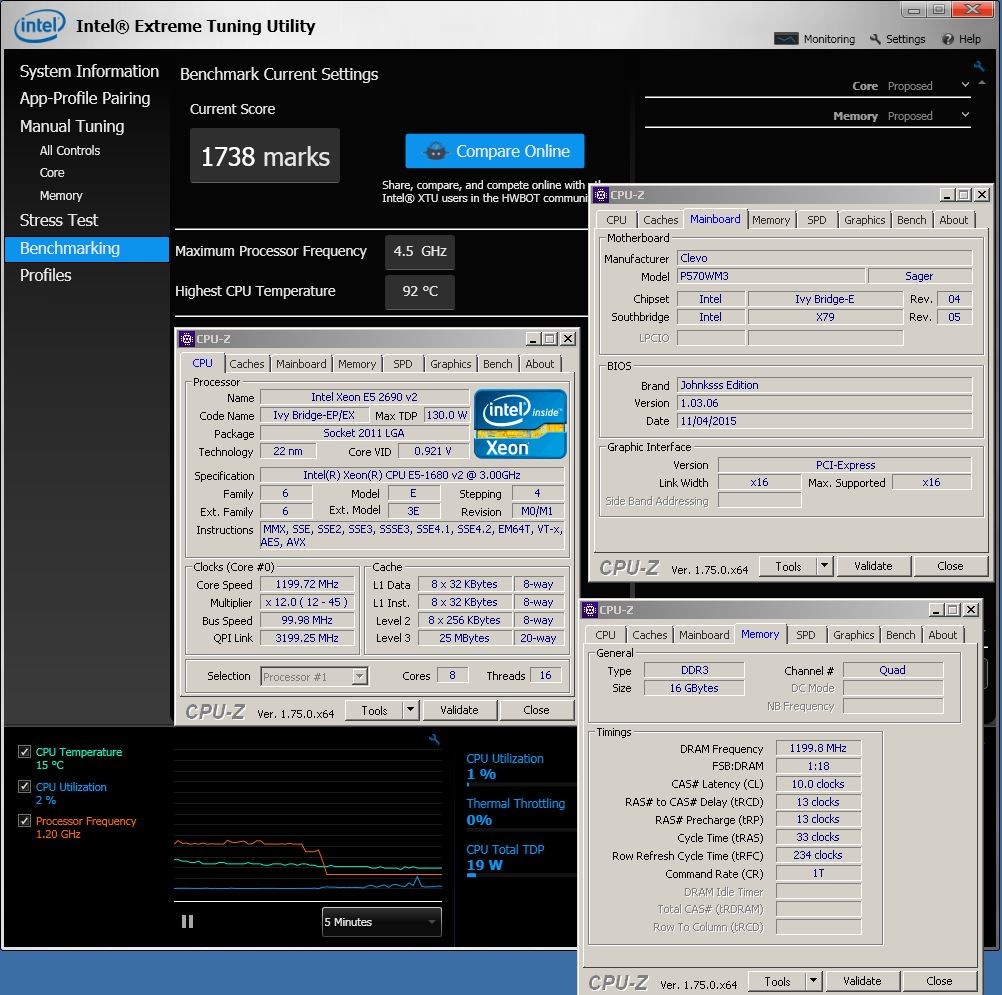Switch to Mainboard tab in CPU-Z Memory window
This screenshot has height=995, width=1002.
click(x=704, y=635)
